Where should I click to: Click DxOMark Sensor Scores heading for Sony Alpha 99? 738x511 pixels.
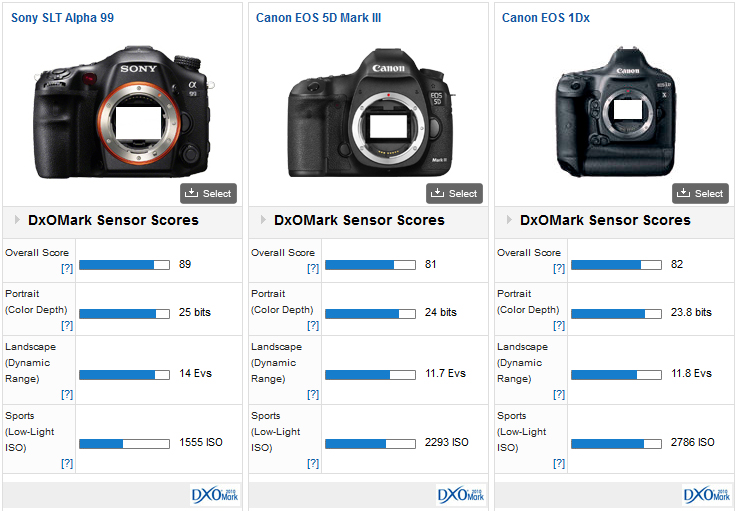click(113, 220)
